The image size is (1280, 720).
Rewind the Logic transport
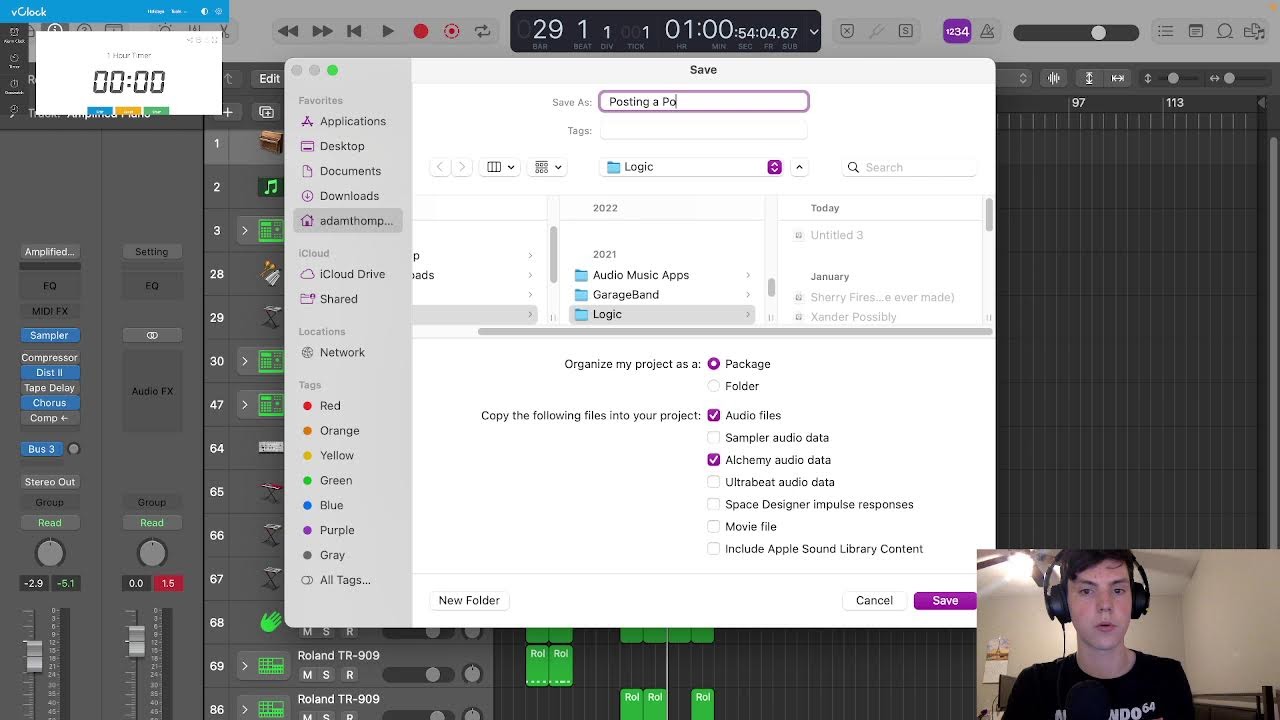point(288,32)
